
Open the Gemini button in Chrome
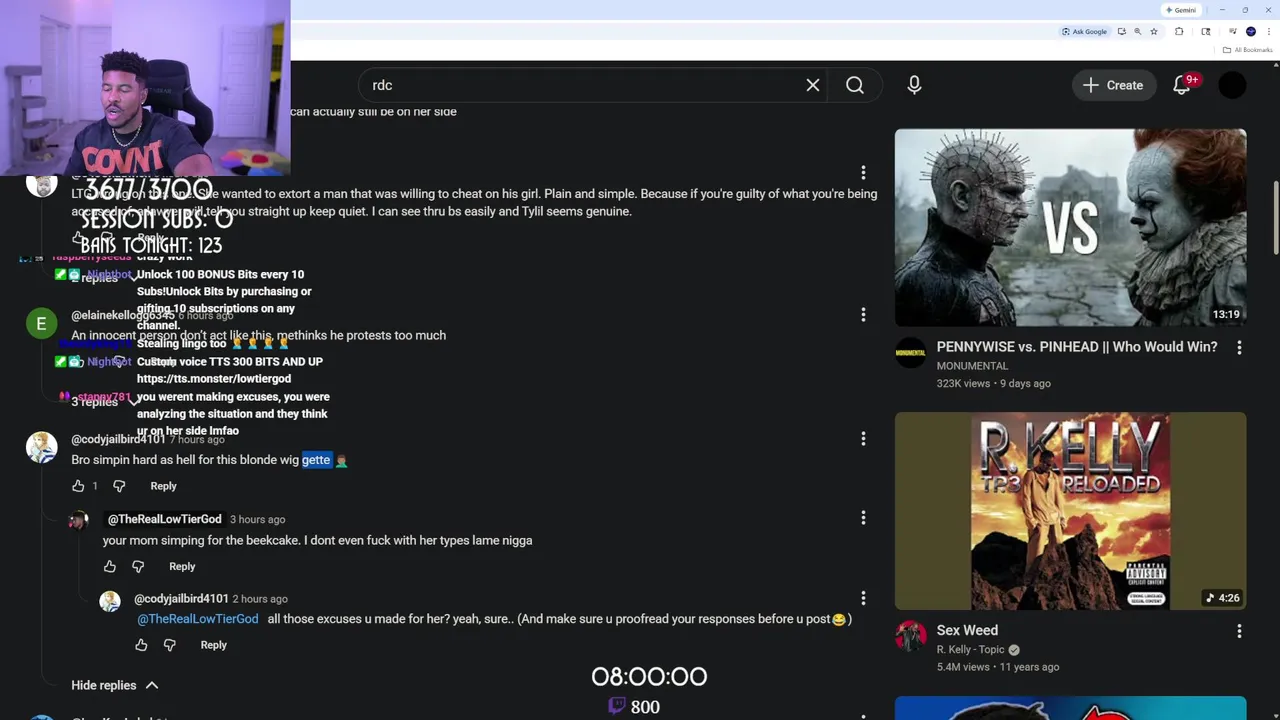point(1181,10)
